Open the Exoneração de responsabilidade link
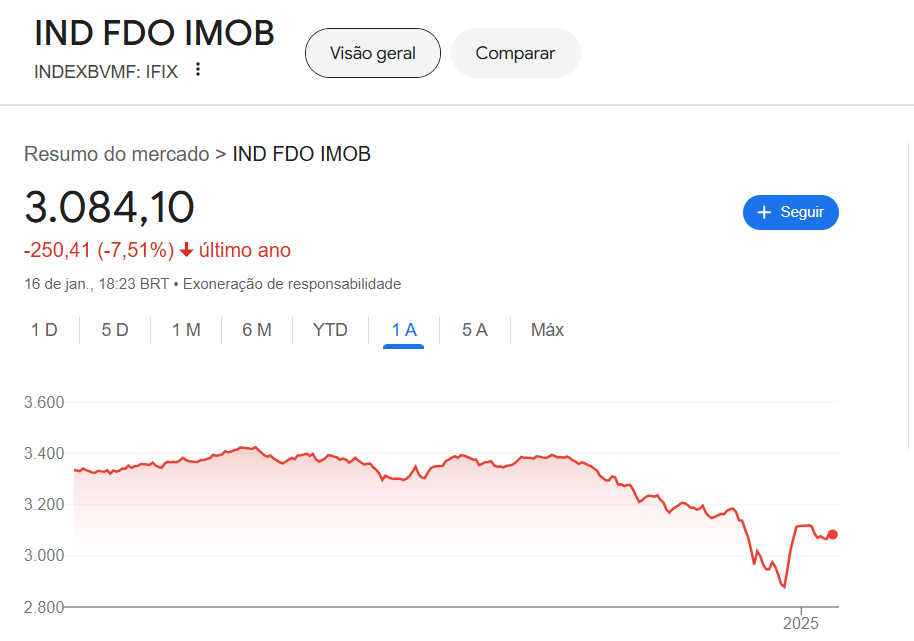The width and height of the screenshot is (914, 641). pos(292,284)
